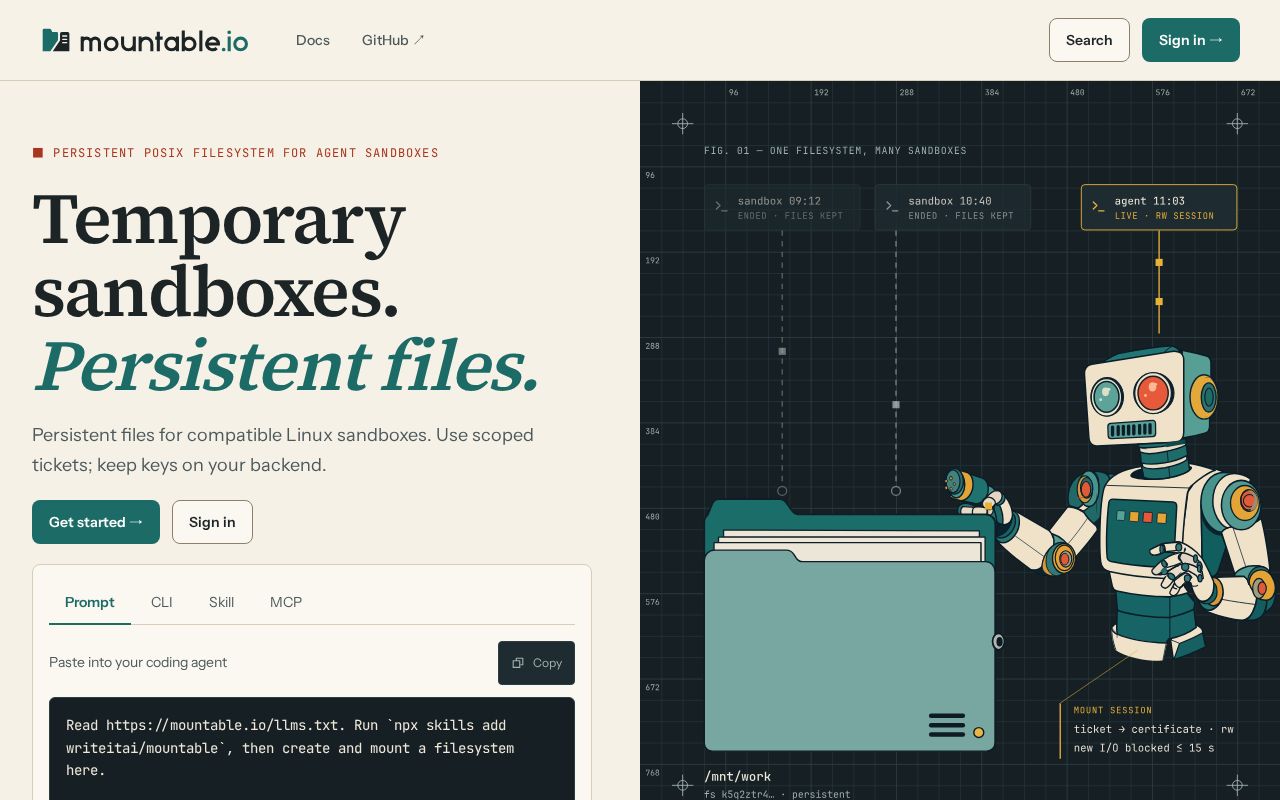Click the hamburger lines icon on the folder
Image resolution: width=1280 pixels, height=800 pixels.
click(947, 725)
